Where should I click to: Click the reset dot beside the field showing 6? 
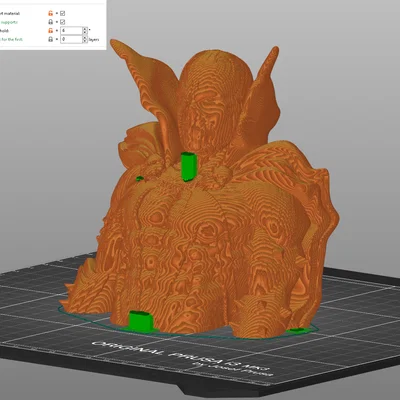pyautogui.click(x=57, y=31)
